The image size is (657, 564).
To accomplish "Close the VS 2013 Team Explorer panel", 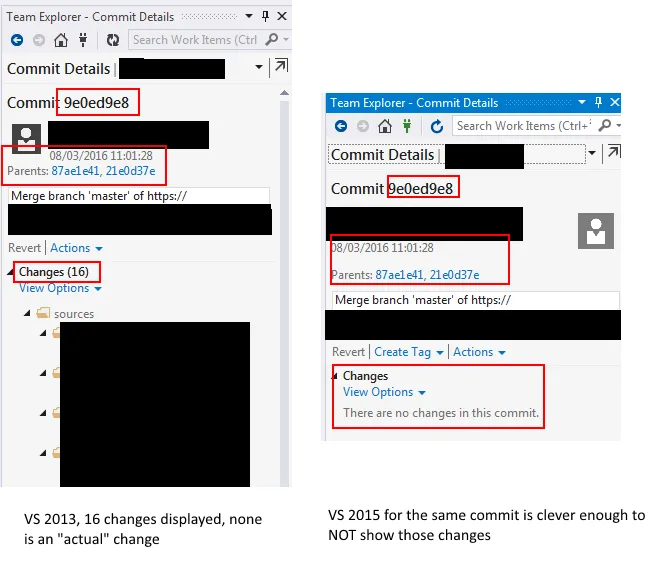I will click(x=282, y=16).
